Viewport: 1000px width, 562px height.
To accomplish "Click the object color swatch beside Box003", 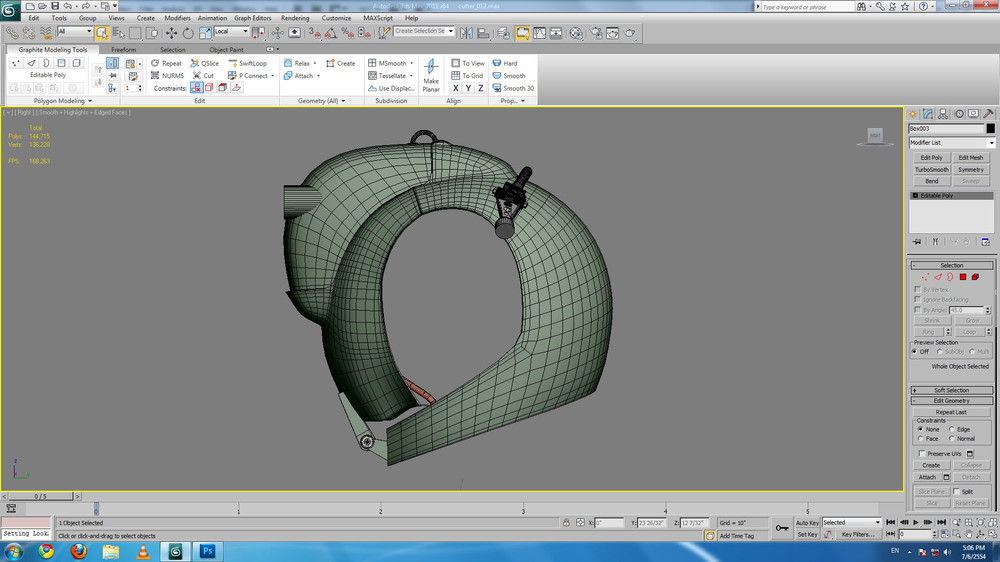I will (991, 129).
